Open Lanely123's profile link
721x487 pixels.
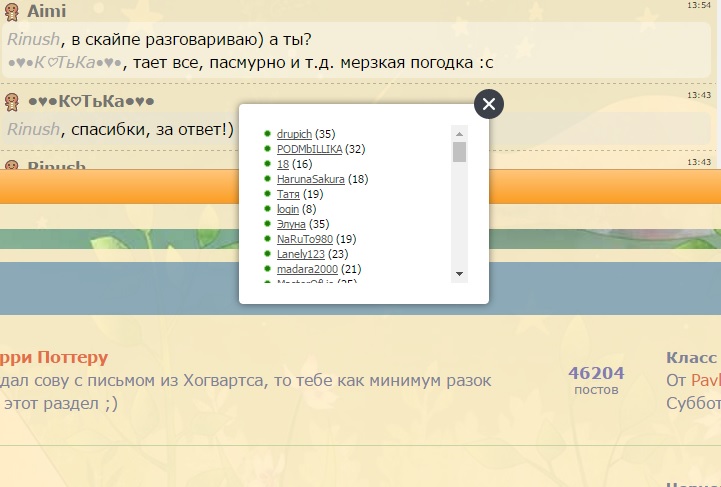click(301, 254)
